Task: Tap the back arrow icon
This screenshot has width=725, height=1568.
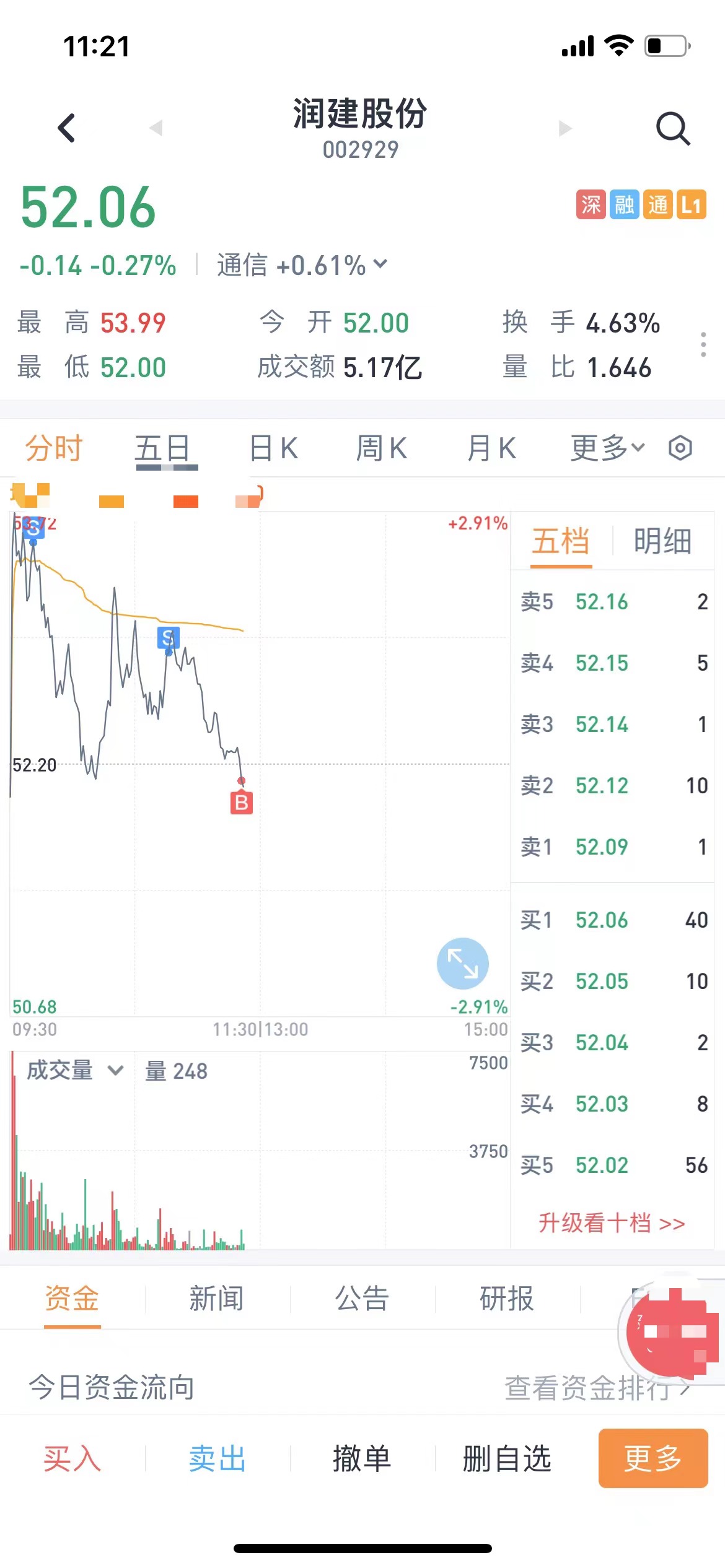Action: (66, 128)
